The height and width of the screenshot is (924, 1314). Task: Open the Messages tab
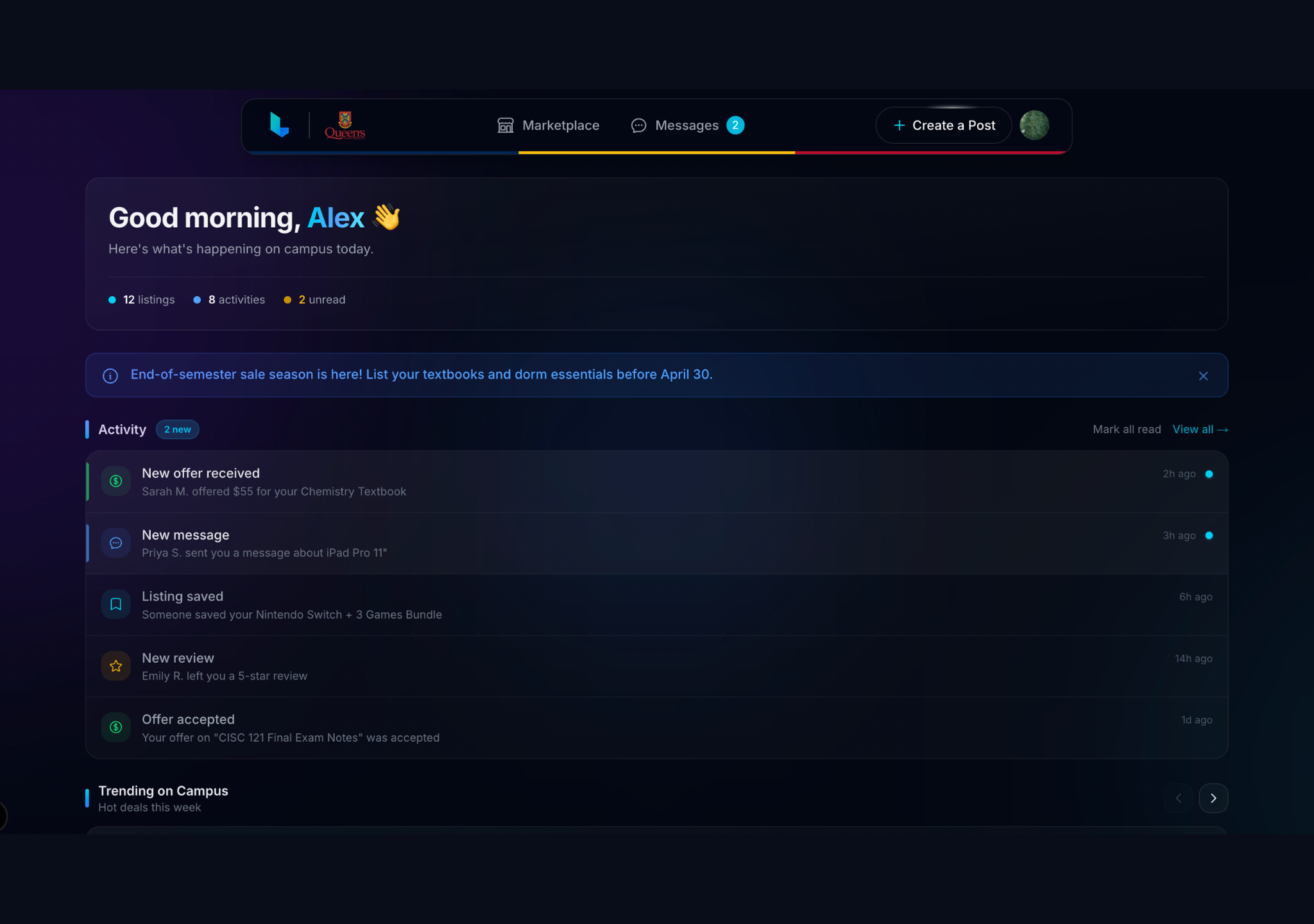687,126
